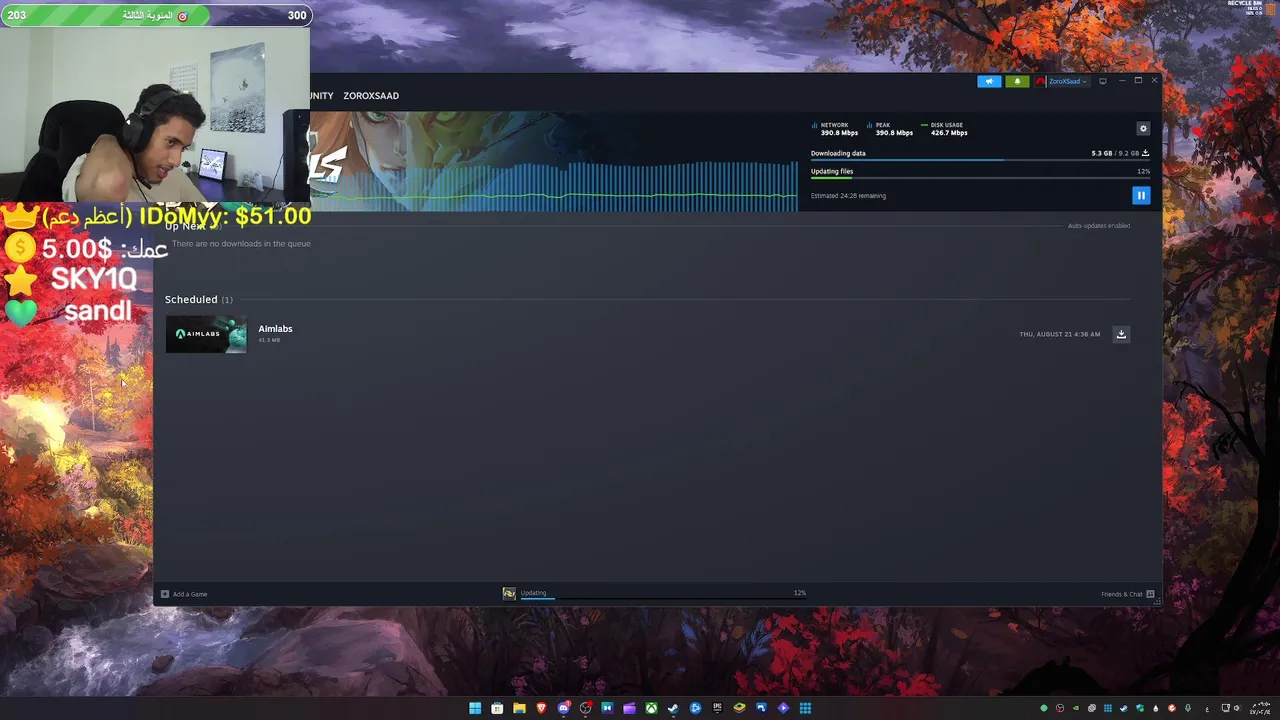Open the Windows Start menu
1280x720 pixels.
tap(475, 708)
